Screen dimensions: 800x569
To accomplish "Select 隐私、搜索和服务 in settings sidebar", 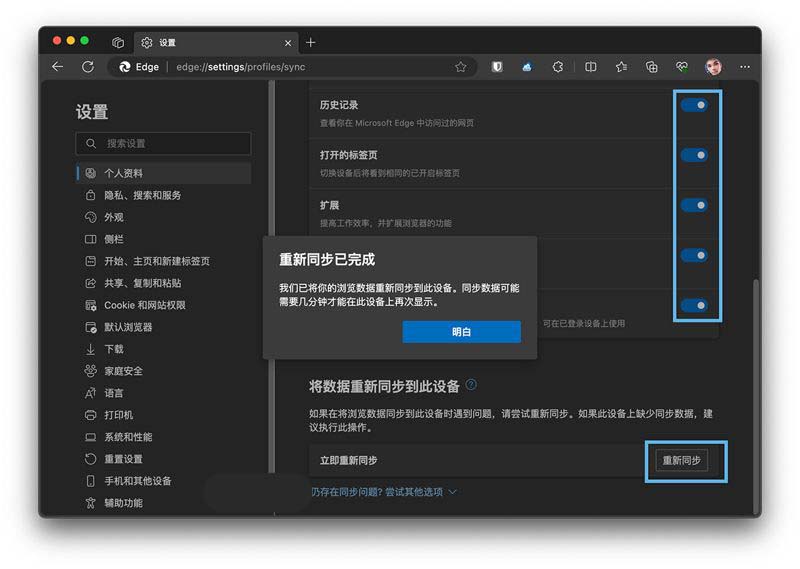I will pos(142,195).
